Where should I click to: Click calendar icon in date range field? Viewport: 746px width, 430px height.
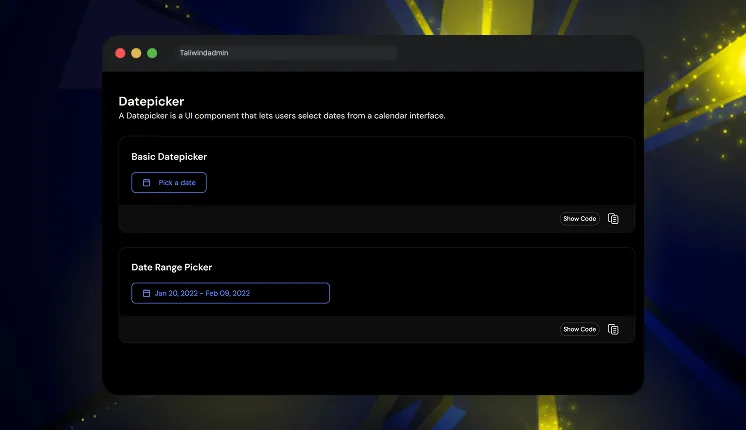[147, 293]
